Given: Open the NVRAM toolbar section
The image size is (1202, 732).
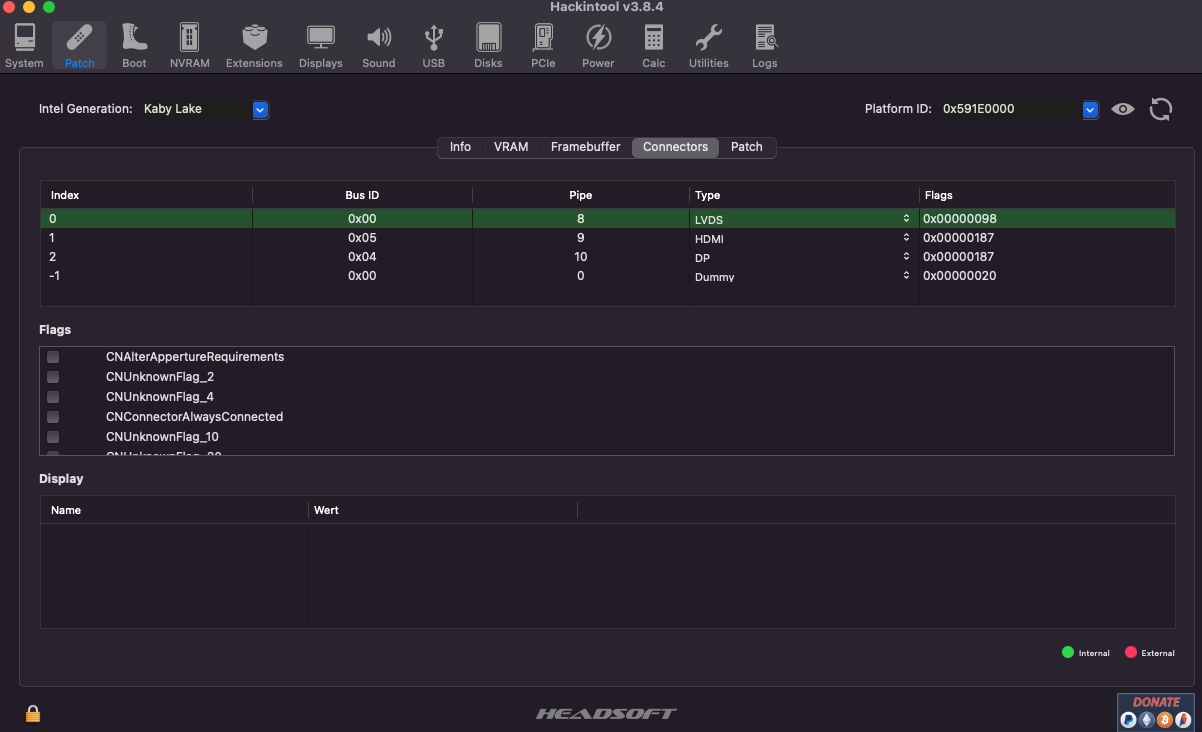Looking at the screenshot, I should 189,46.
